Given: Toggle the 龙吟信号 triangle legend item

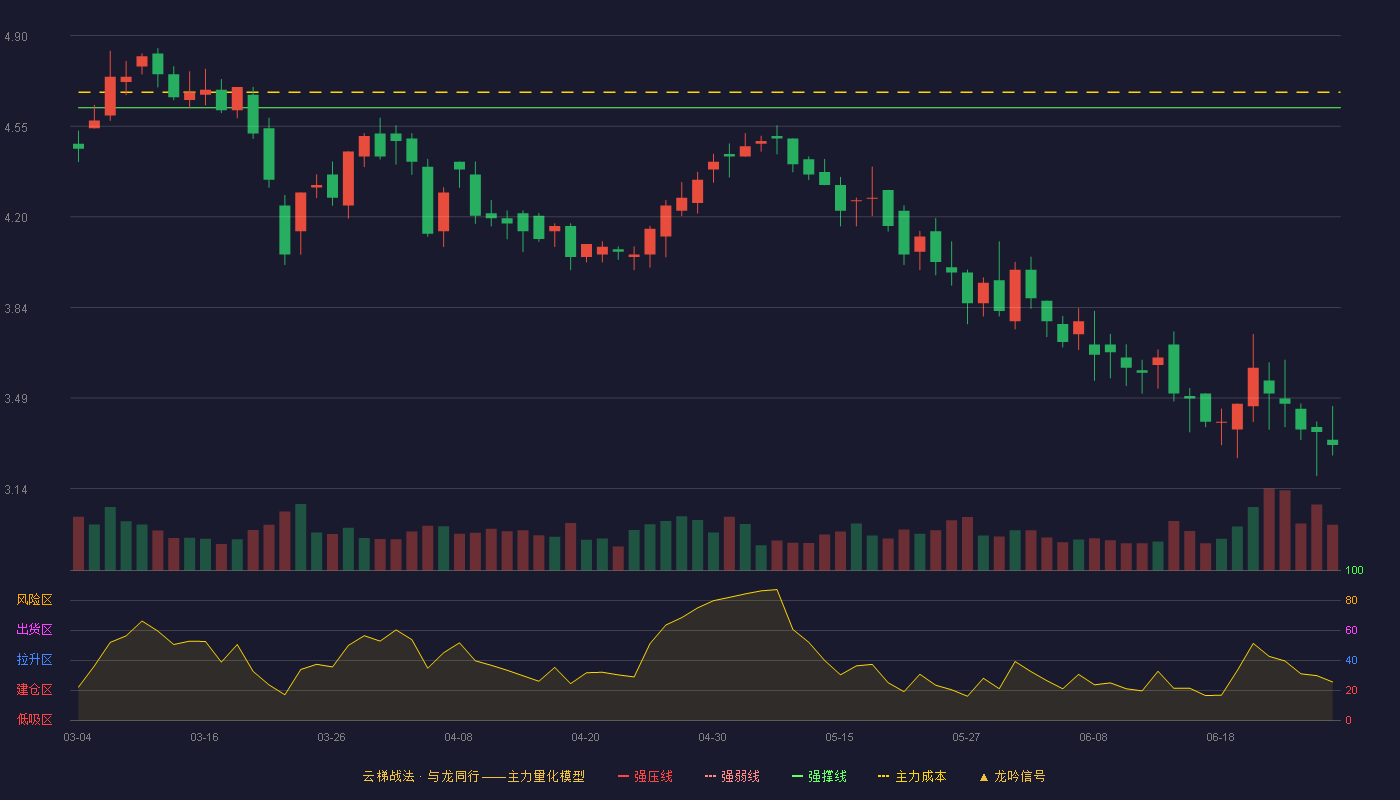Looking at the screenshot, I should pos(1012,776).
